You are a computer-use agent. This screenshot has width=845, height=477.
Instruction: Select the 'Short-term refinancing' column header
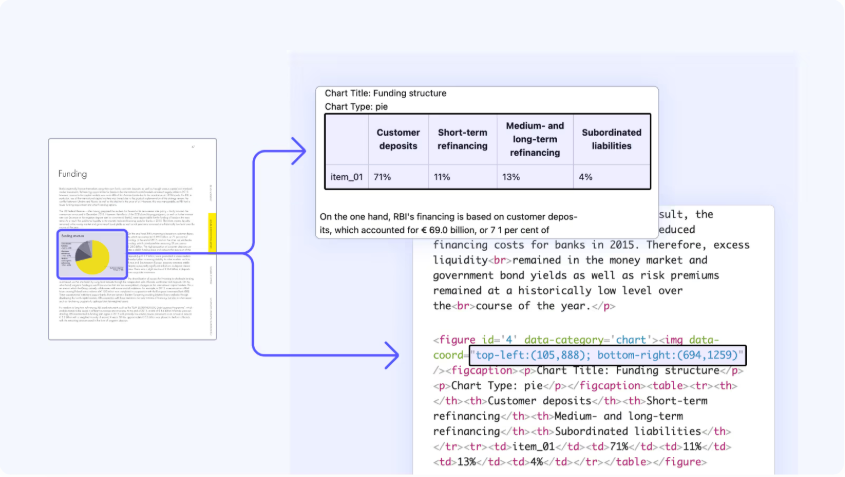(x=462, y=139)
